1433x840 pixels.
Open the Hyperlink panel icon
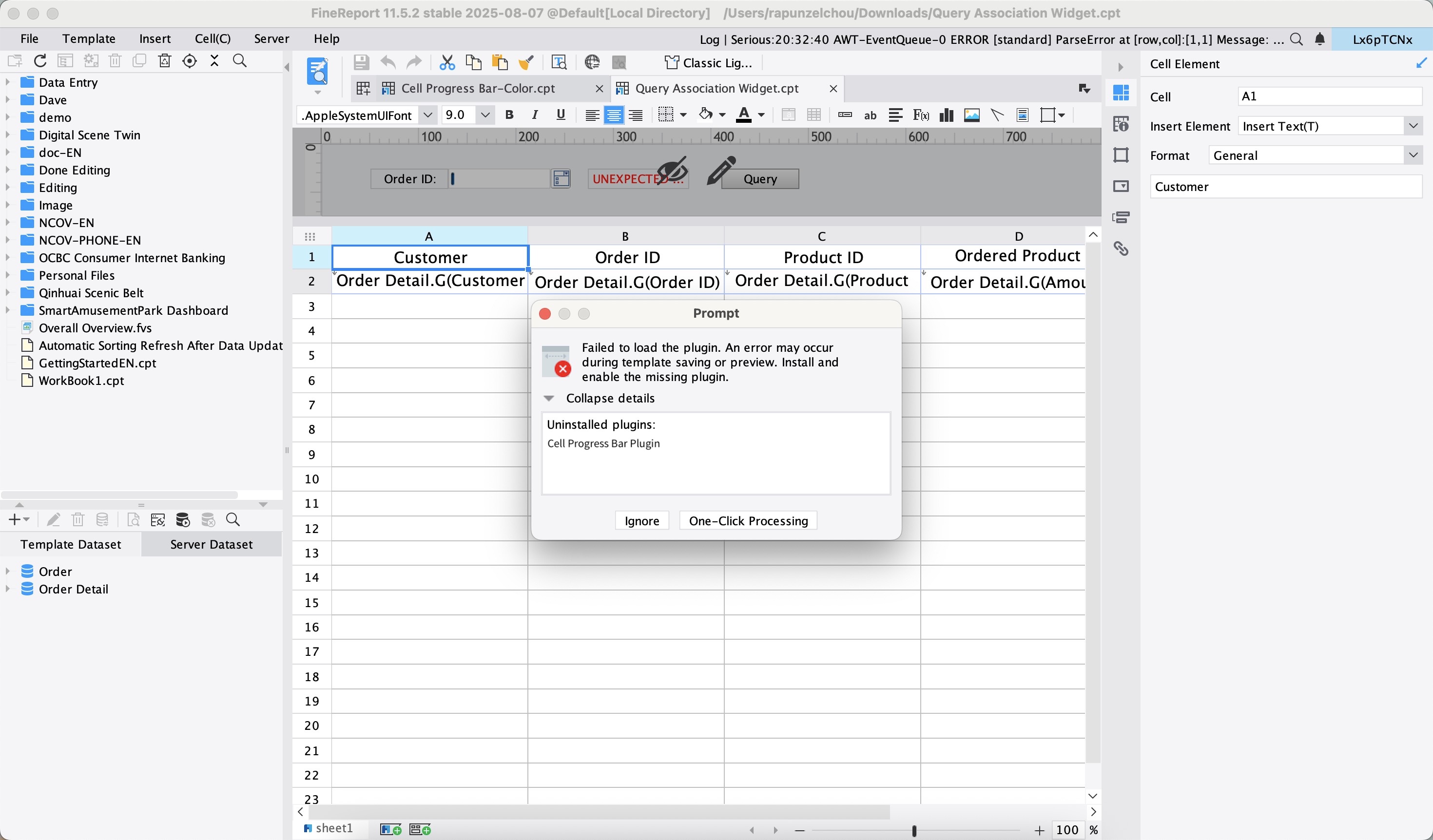click(1121, 248)
